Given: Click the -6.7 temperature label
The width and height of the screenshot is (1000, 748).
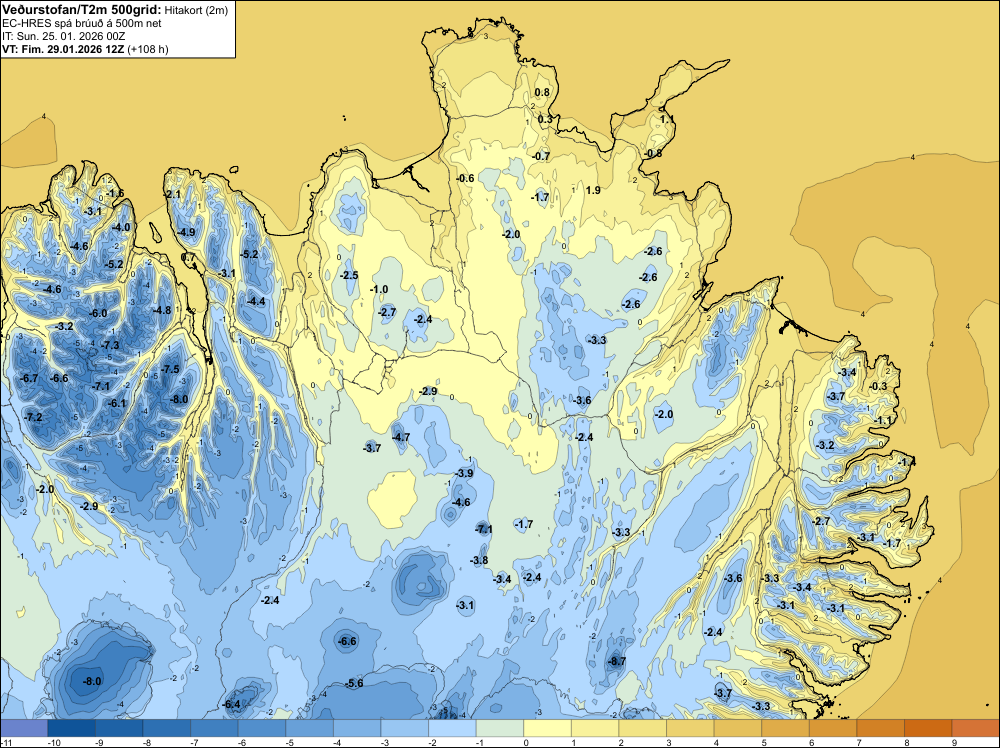Looking at the screenshot, I should (x=29, y=378).
